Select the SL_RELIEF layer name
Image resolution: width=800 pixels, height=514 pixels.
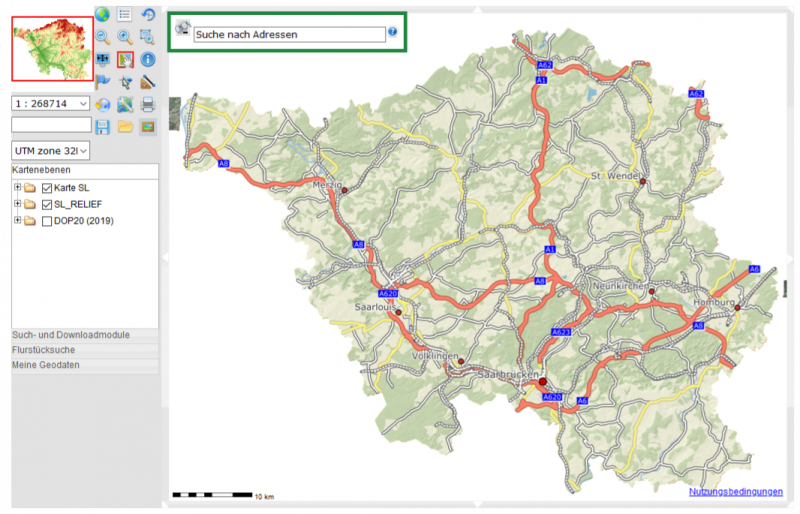(x=78, y=204)
